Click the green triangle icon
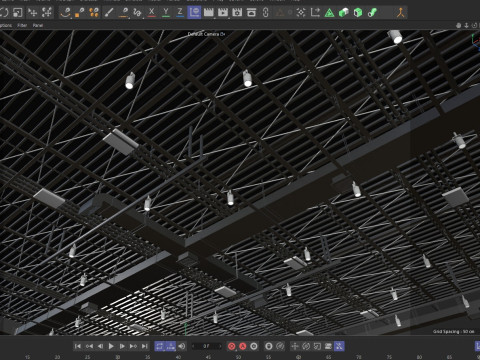Viewport: 480px width, 360px height. click(x=329, y=13)
